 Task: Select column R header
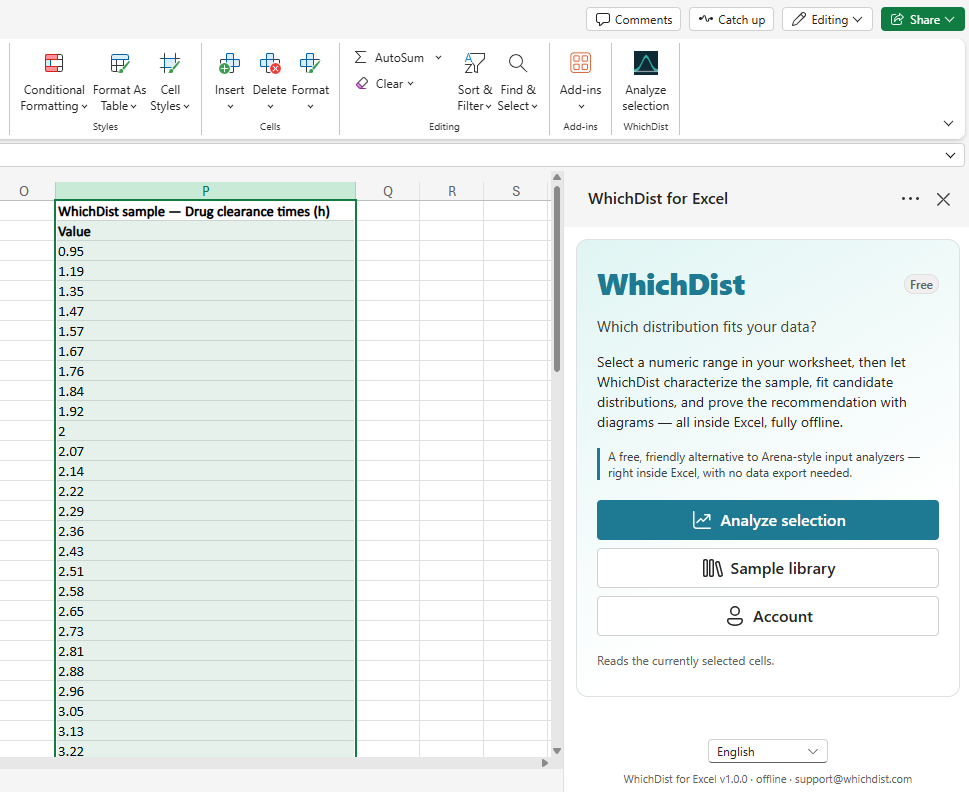point(452,191)
